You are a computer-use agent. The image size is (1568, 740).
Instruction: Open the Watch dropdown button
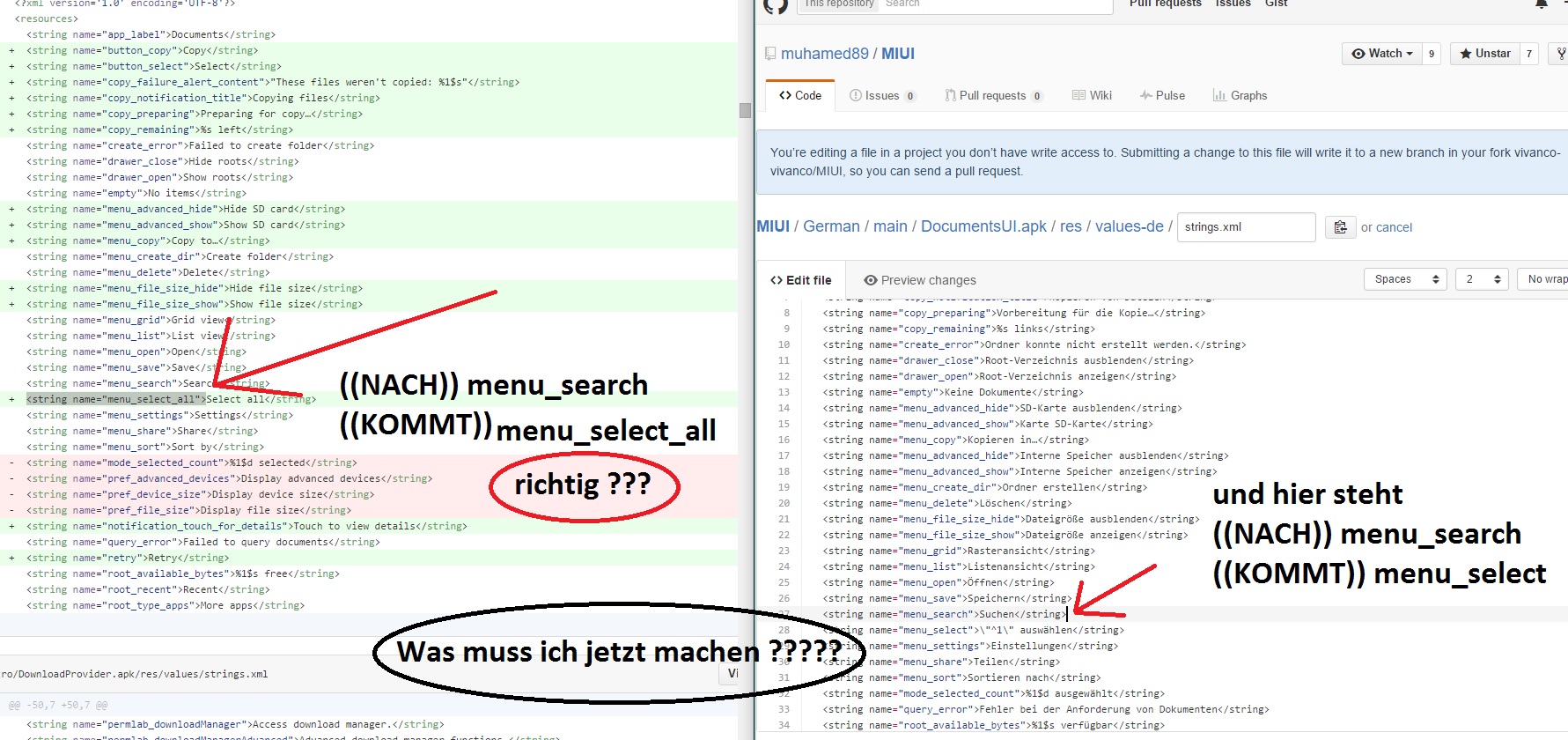tap(1381, 54)
